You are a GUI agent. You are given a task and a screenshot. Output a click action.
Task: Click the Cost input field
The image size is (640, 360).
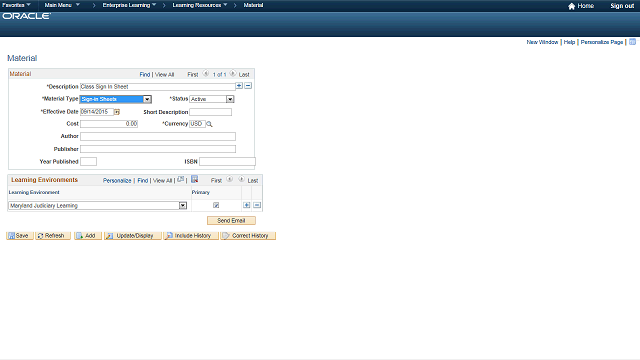pyautogui.click(x=109, y=124)
